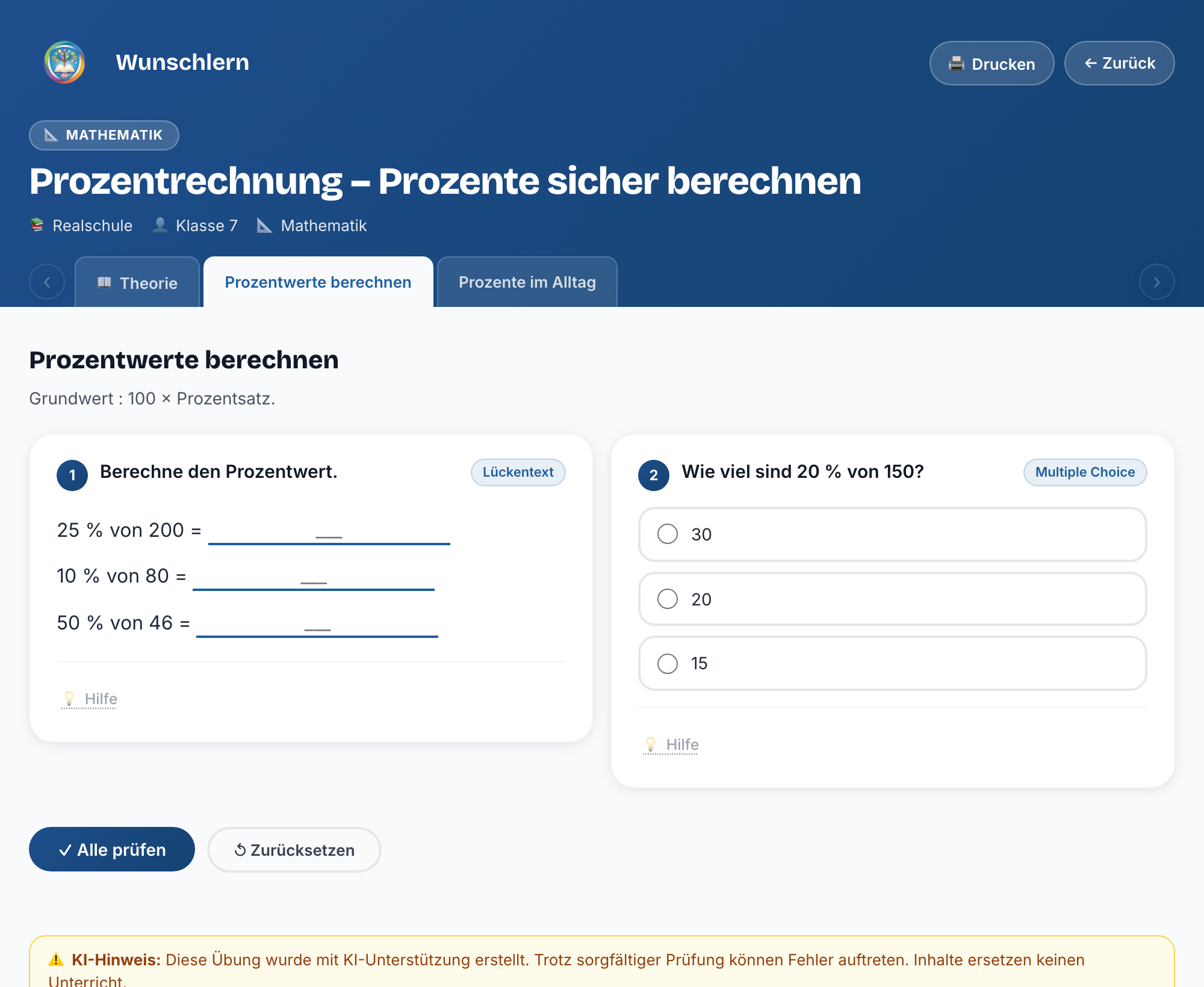Click the Wunschlern logo icon
The width and height of the screenshot is (1204, 987).
point(64,62)
